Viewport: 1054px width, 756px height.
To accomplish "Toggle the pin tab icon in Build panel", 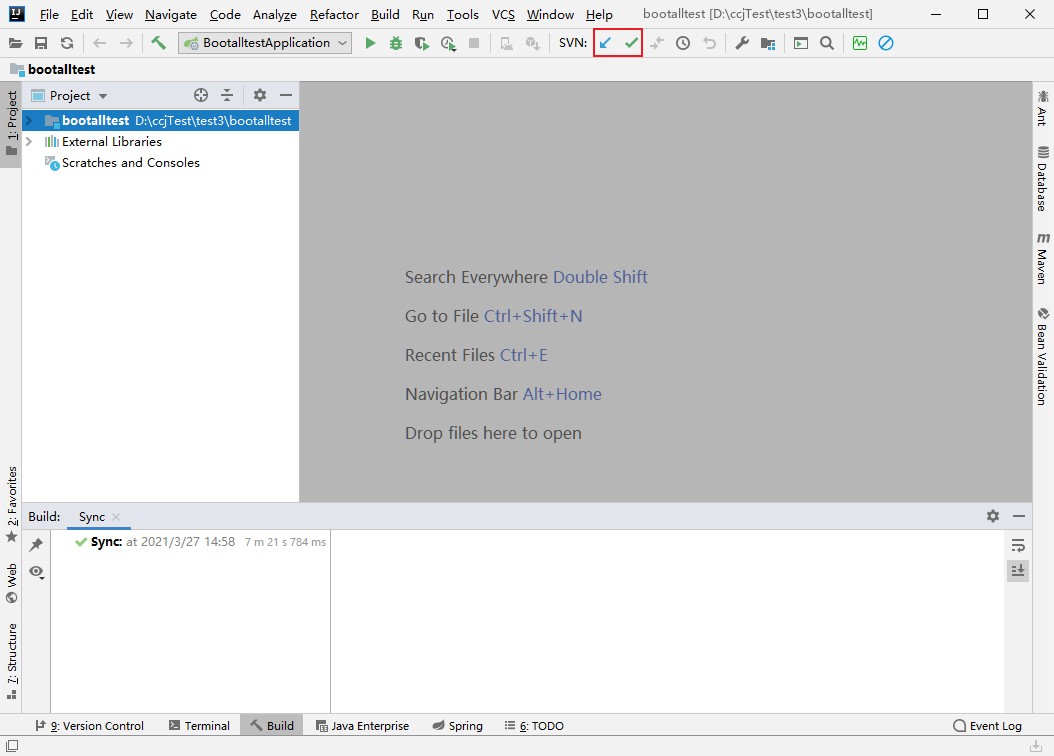I will tap(36, 544).
